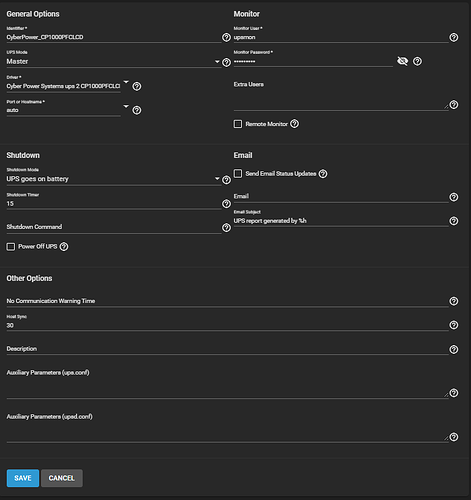Tick Send Email Status Updates checkbox
Image resolution: width=471 pixels, height=500 pixels.
tap(238, 174)
